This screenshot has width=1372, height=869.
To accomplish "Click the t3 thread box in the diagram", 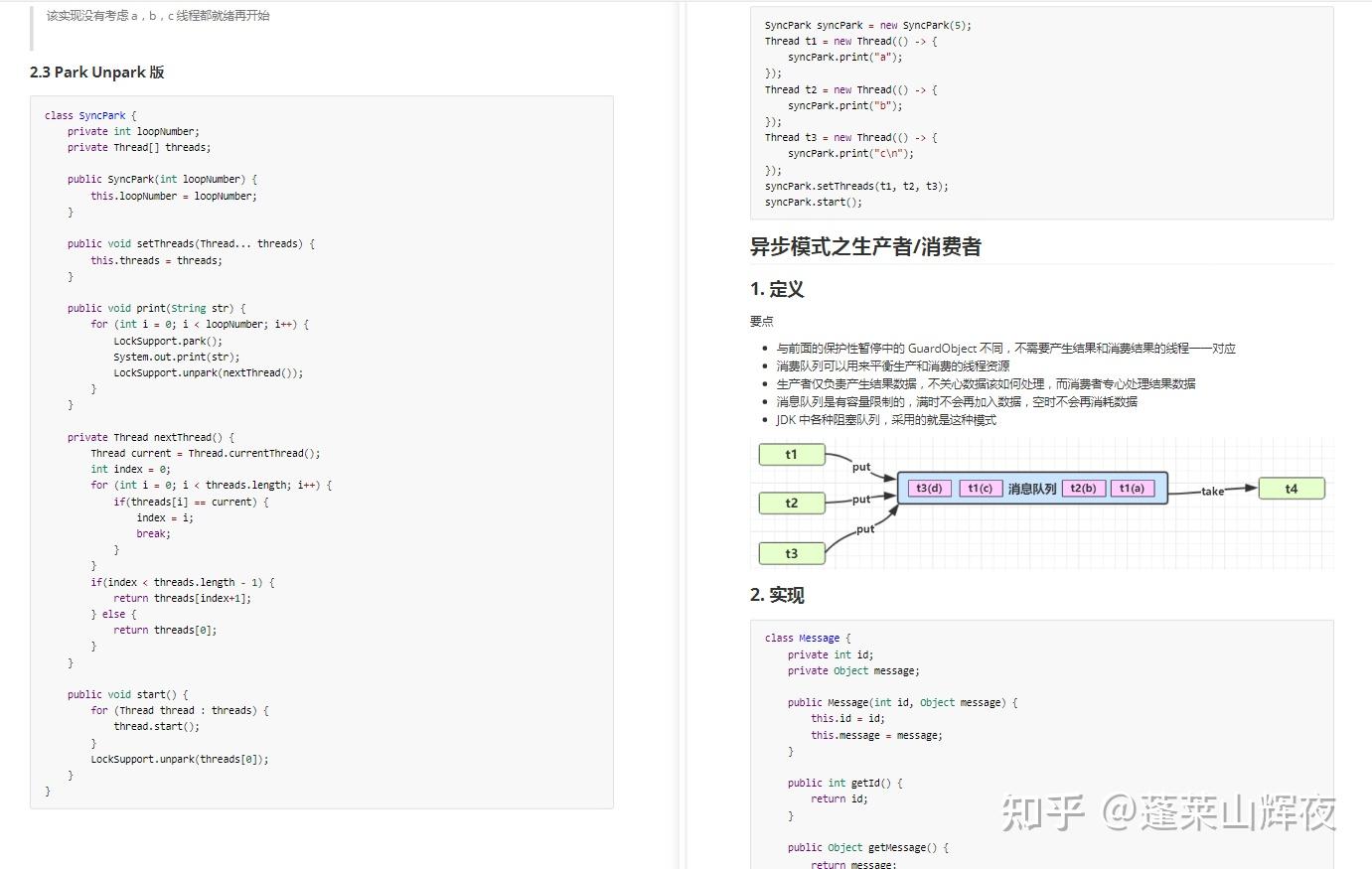I will coord(792,553).
